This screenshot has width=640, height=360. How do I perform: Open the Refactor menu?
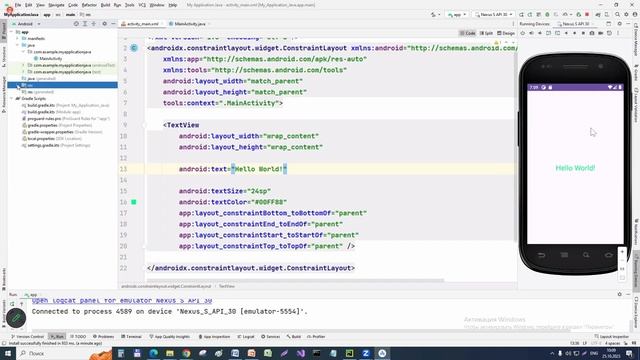coord(89,5)
